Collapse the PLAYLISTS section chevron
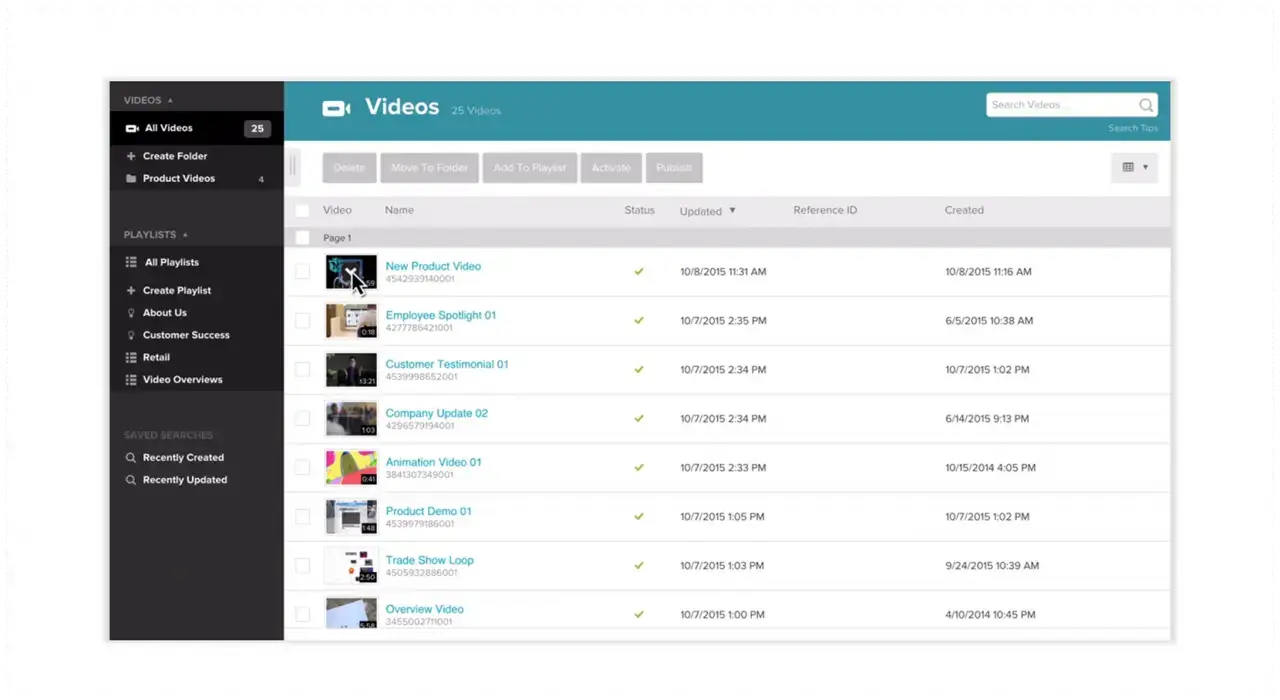The height and width of the screenshot is (700, 1280). point(186,234)
